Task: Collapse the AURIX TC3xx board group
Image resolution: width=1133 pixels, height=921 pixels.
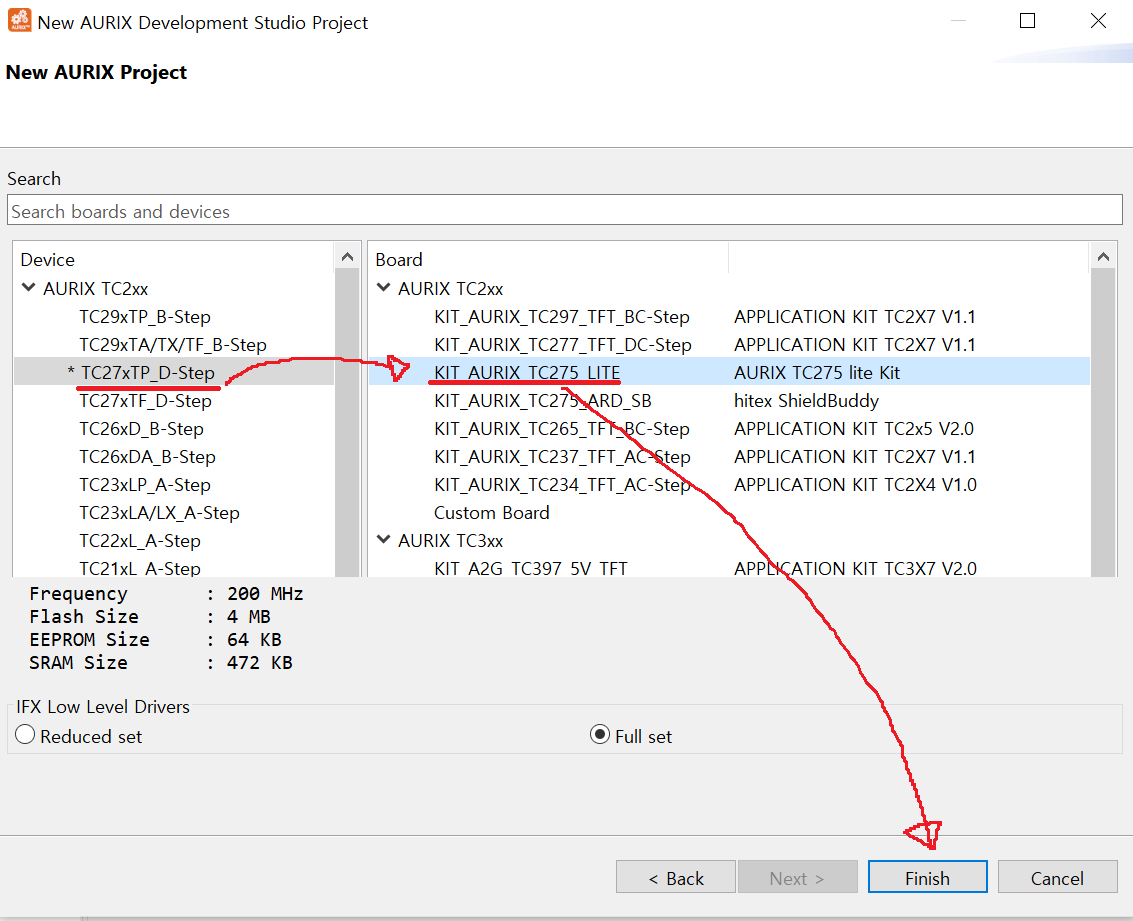Action: coord(384,540)
